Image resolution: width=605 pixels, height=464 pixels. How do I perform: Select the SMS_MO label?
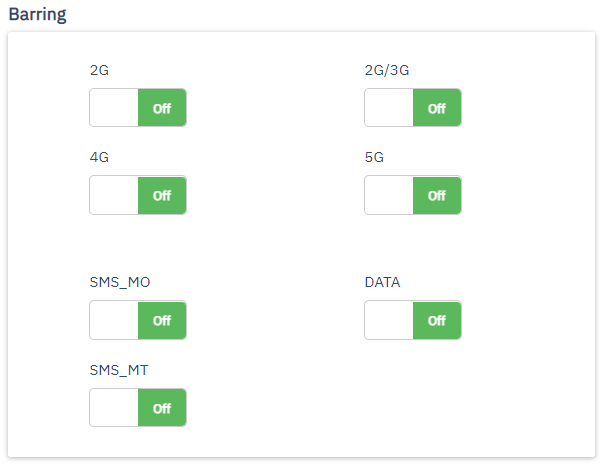click(x=119, y=282)
